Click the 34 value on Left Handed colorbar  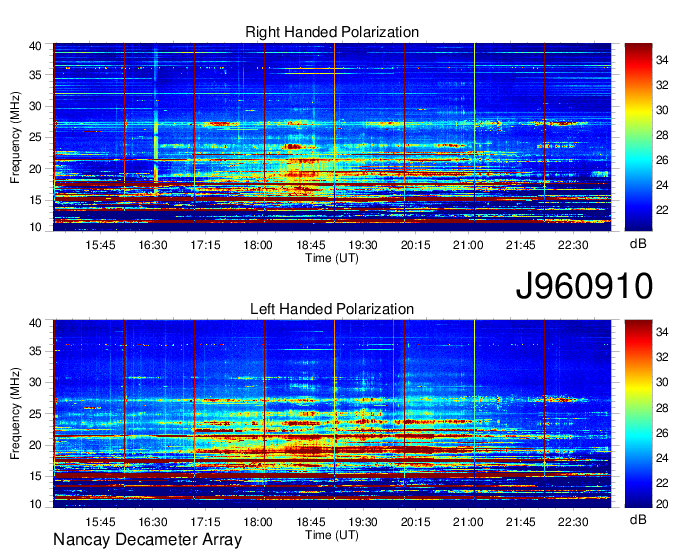[662, 332]
